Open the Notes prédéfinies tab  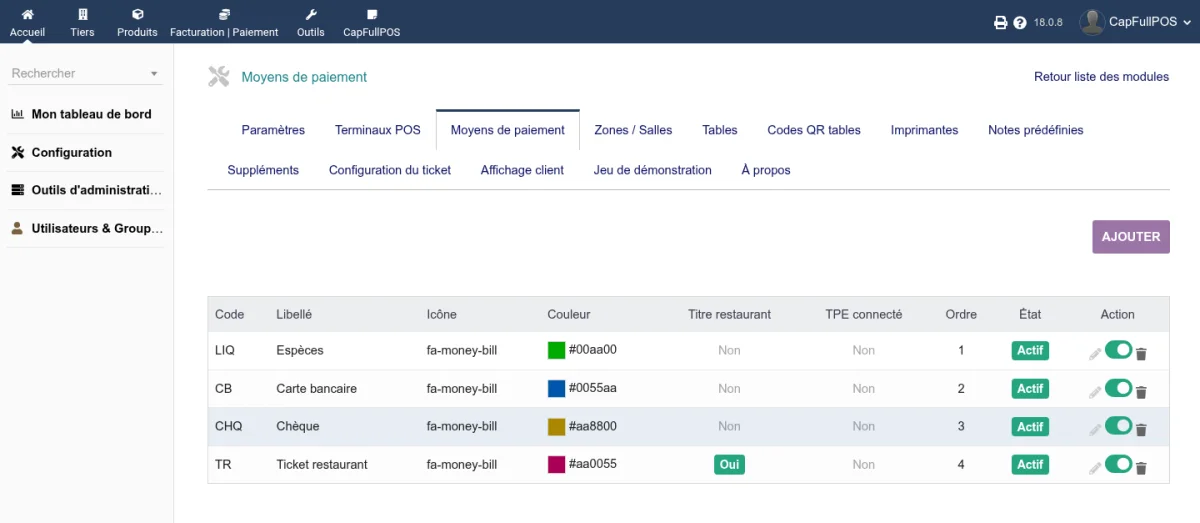pyautogui.click(x=1036, y=130)
